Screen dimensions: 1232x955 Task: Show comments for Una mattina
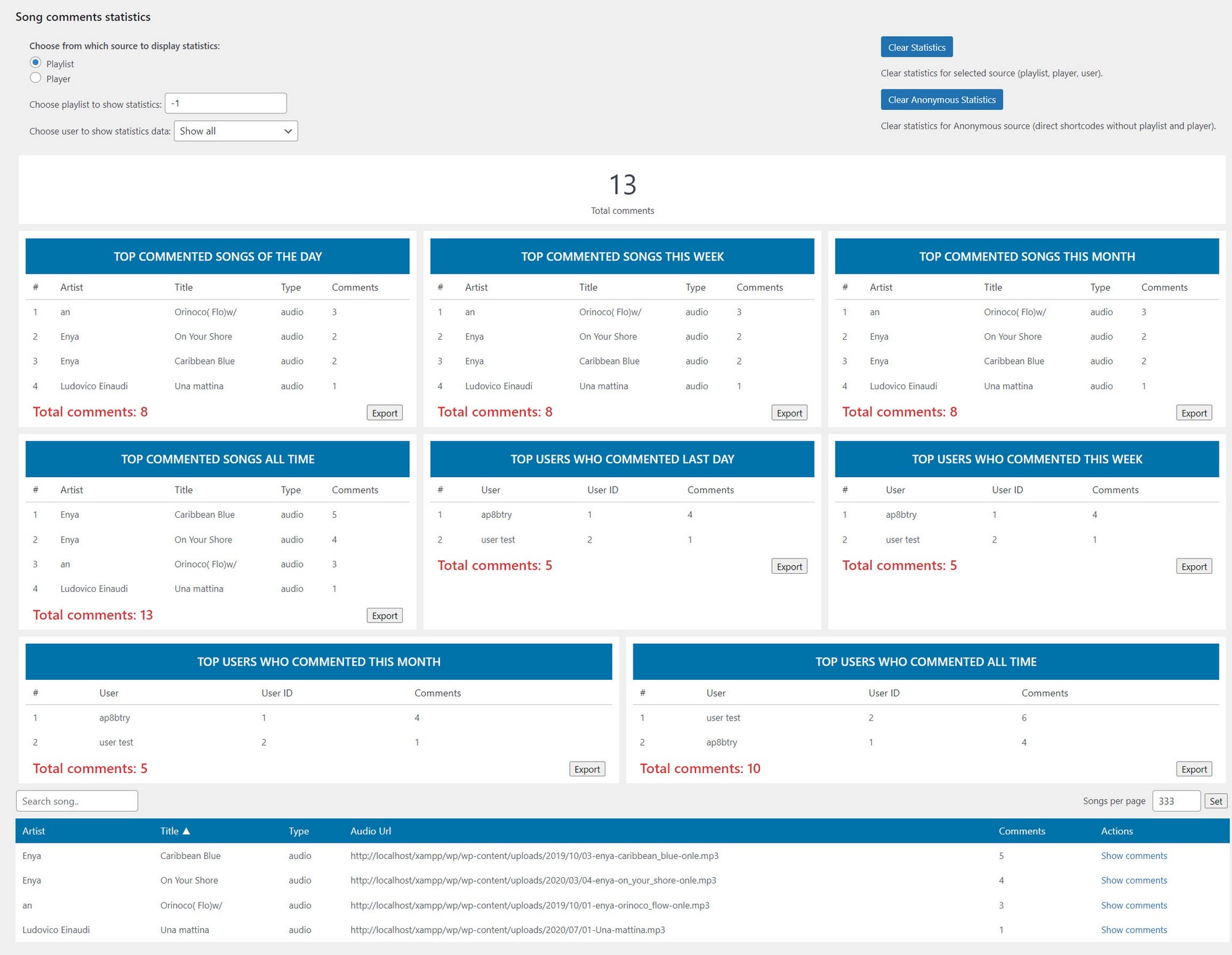(1133, 930)
